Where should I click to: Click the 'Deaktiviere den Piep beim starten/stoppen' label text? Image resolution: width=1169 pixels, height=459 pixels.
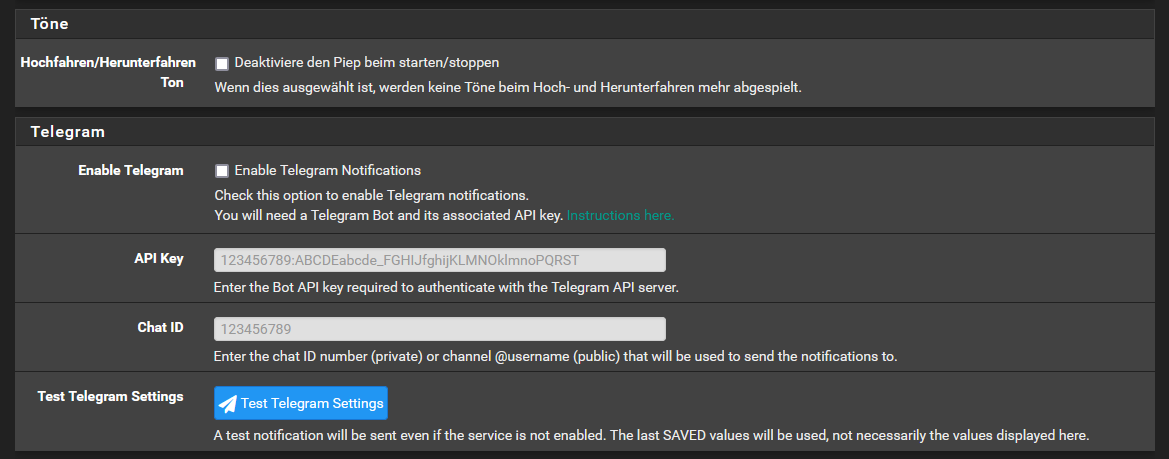366,63
